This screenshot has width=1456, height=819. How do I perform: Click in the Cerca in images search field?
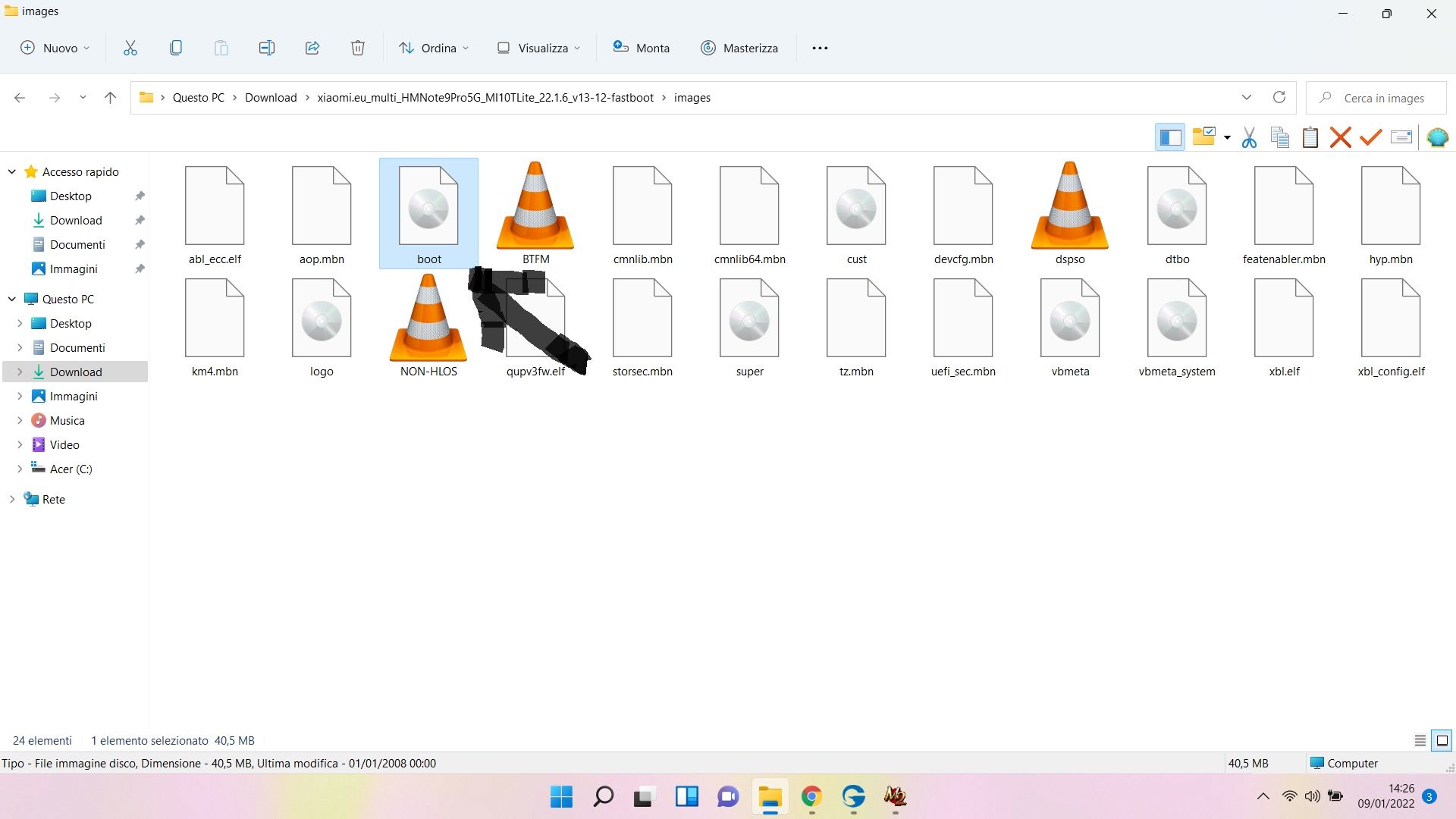tap(1376, 98)
